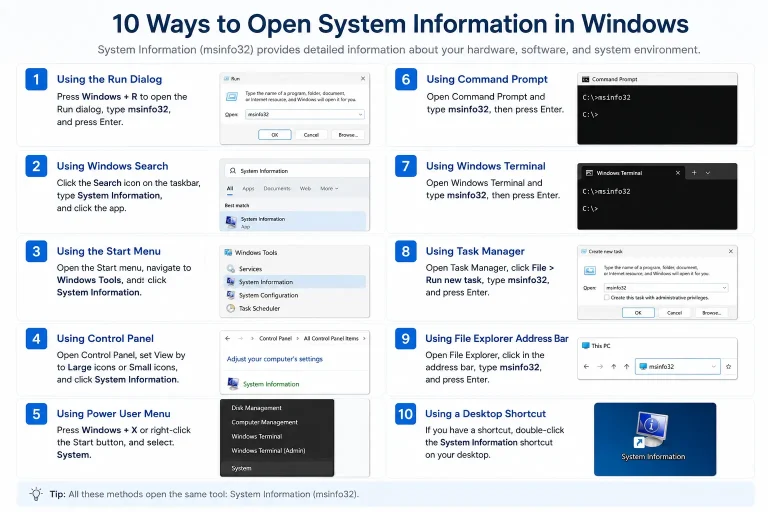Choose Windows Terminal (Admin) in Power User menu
The width and height of the screenshot is (768, 512).
(x=268, y=450)
